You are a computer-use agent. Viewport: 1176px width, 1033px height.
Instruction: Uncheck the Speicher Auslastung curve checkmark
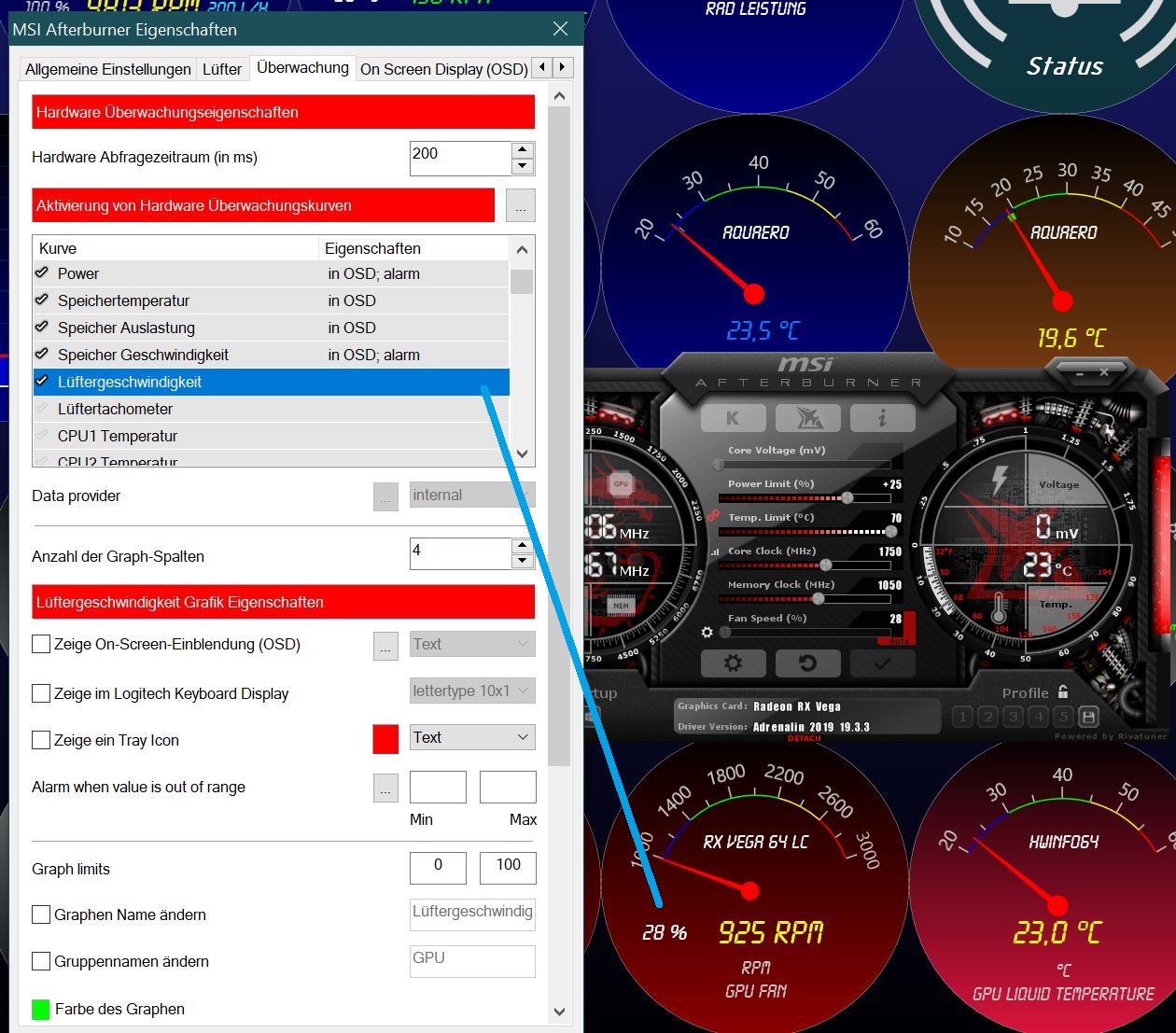click(x=41, y=328)
